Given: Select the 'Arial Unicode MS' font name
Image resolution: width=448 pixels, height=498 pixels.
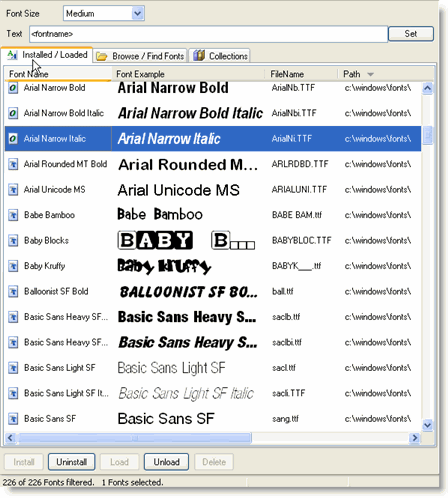Looking at the screenshot, I should coord(54,190).
